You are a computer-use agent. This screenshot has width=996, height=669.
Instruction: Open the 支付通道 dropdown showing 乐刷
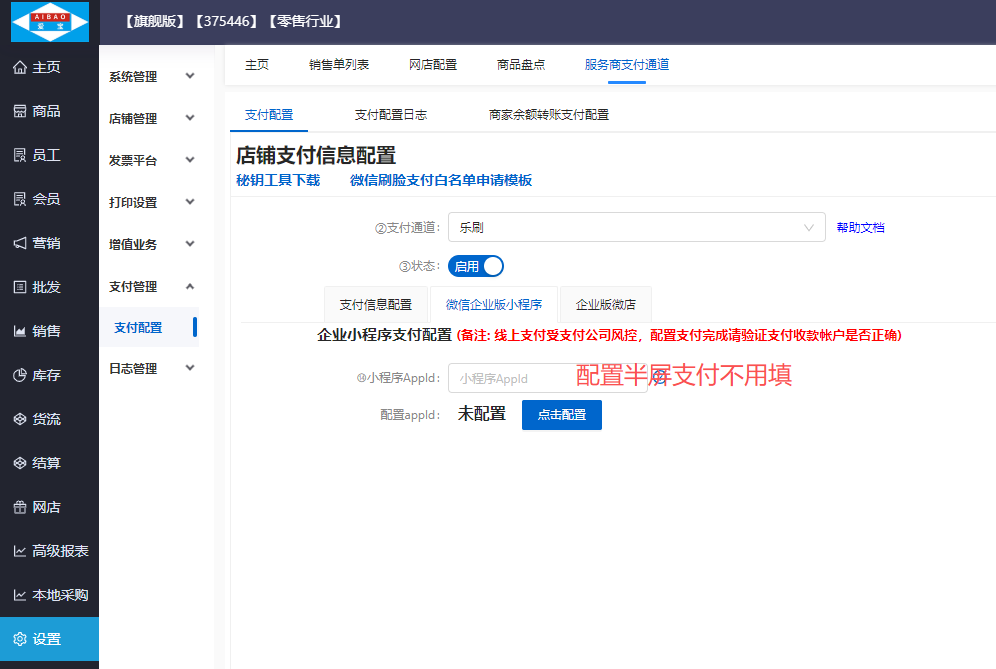pos(636,228)
